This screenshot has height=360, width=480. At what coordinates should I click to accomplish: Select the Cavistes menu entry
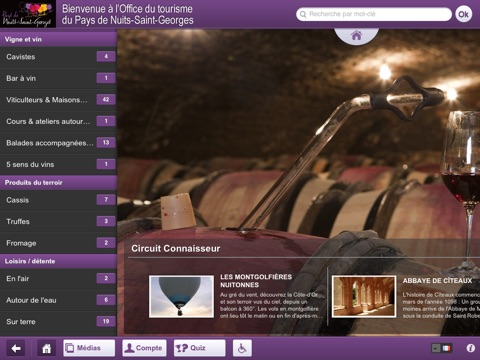(58, 57)
